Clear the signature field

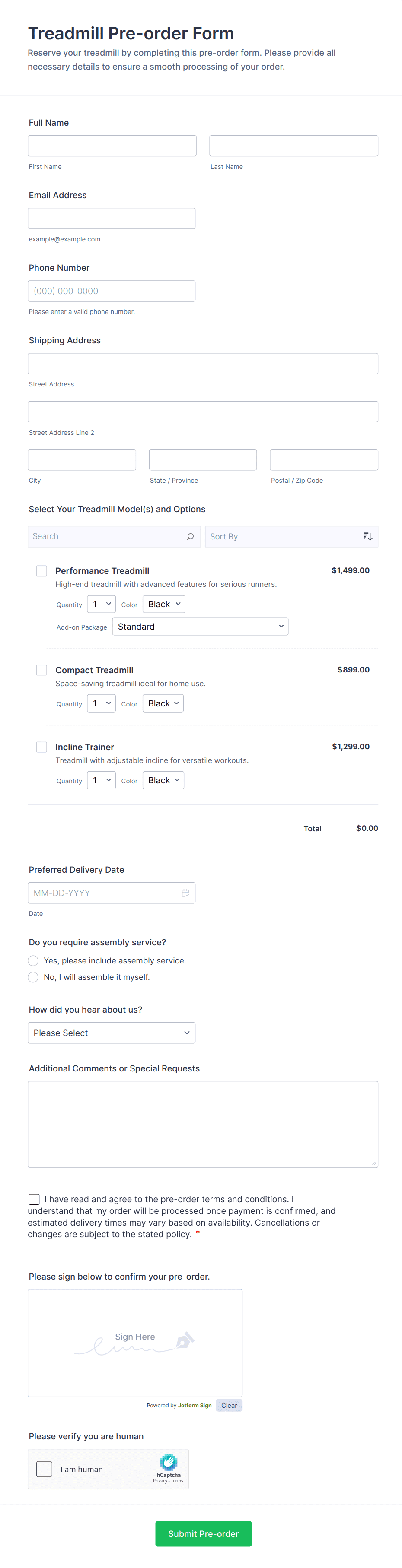point(229,1406)
